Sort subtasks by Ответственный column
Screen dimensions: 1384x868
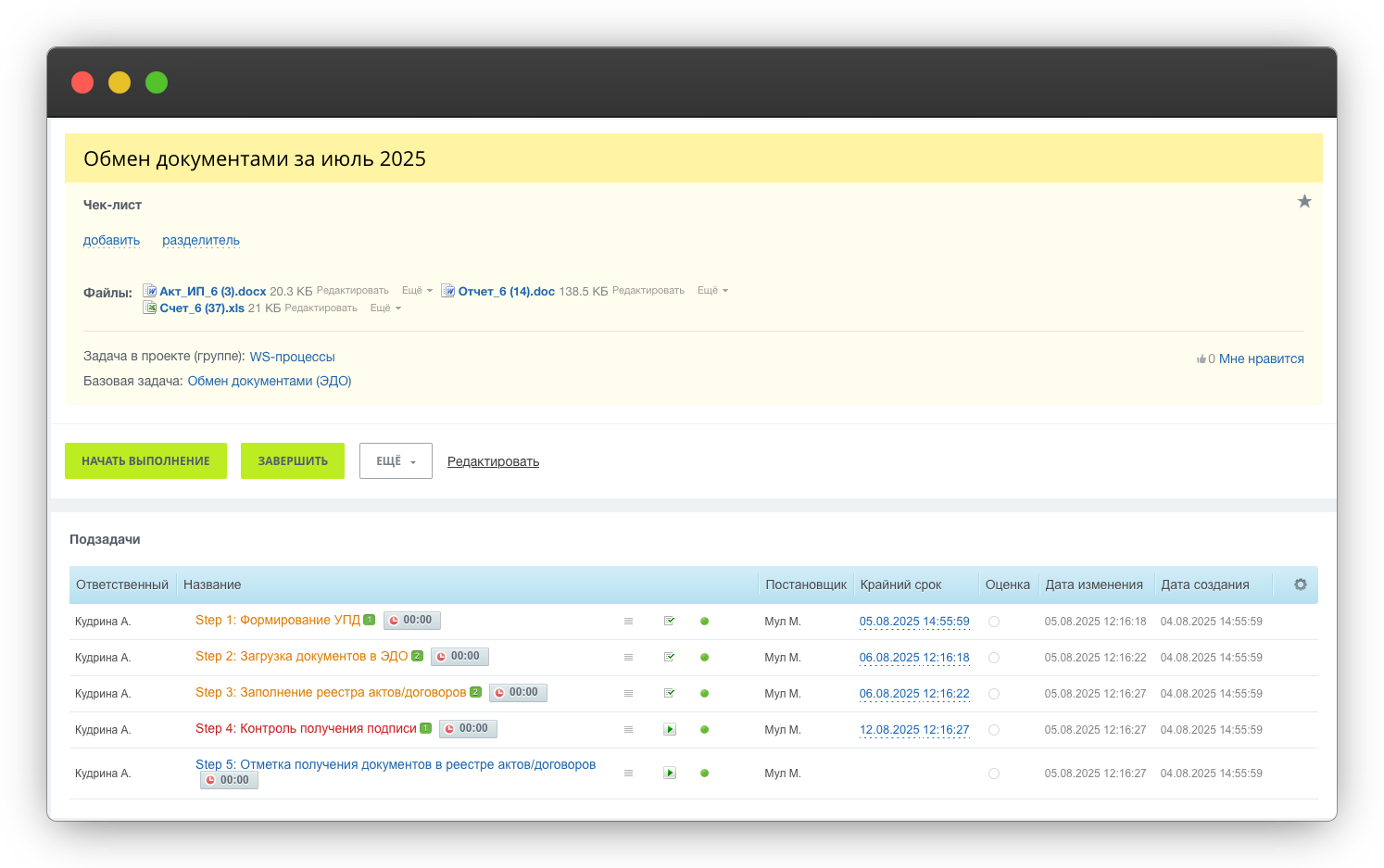click(x=122, y=585)
